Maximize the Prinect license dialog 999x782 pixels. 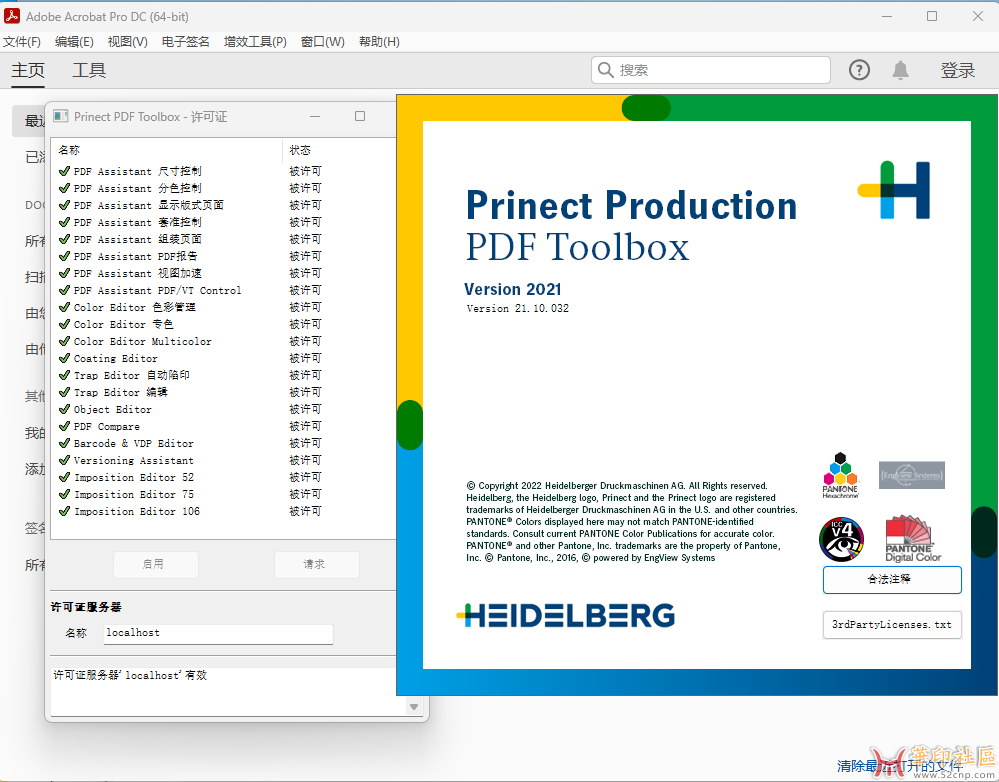pyautogui.click(x=360, y=116)
